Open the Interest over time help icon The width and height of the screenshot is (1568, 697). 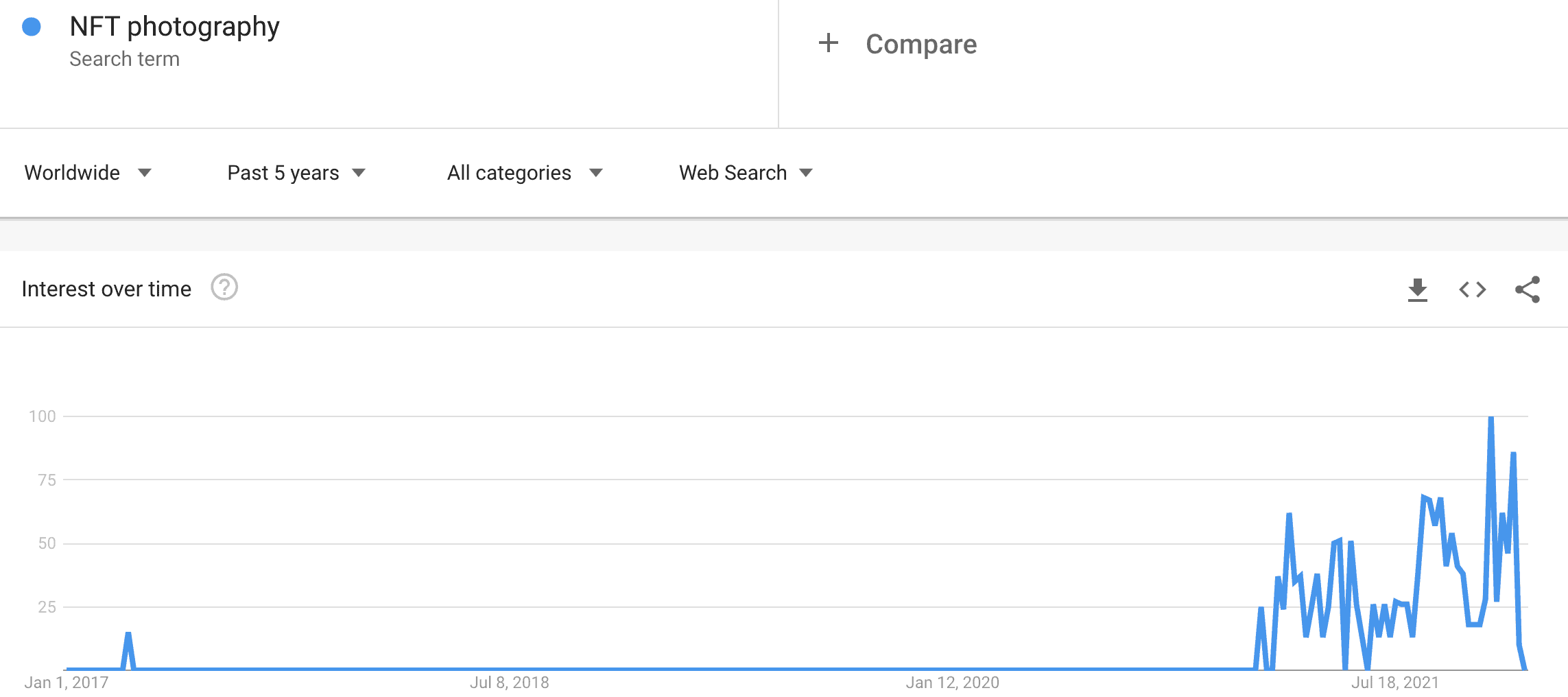[x=224, y=287]
